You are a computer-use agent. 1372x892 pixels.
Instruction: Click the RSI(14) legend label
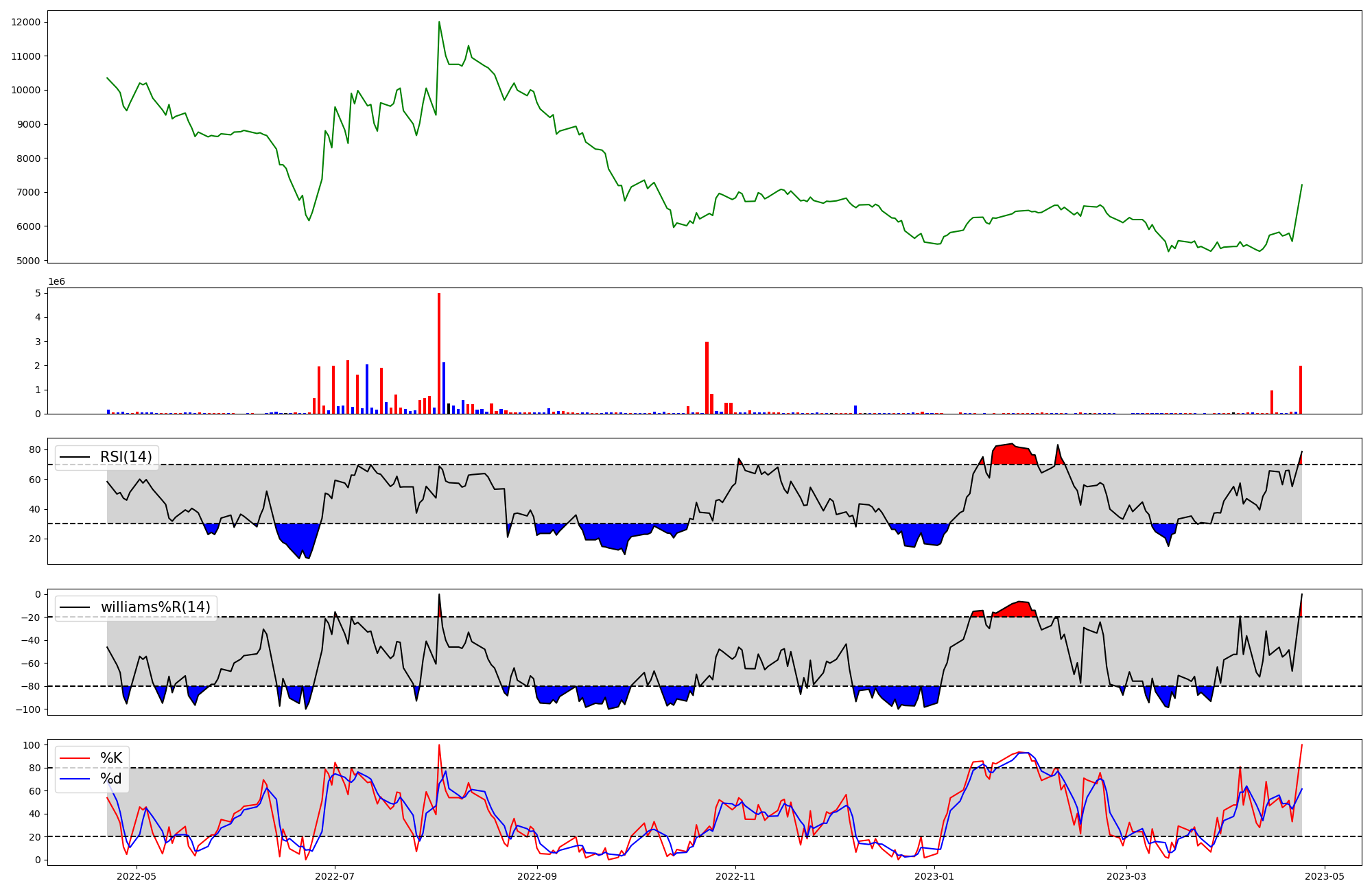tap(126, 457)
